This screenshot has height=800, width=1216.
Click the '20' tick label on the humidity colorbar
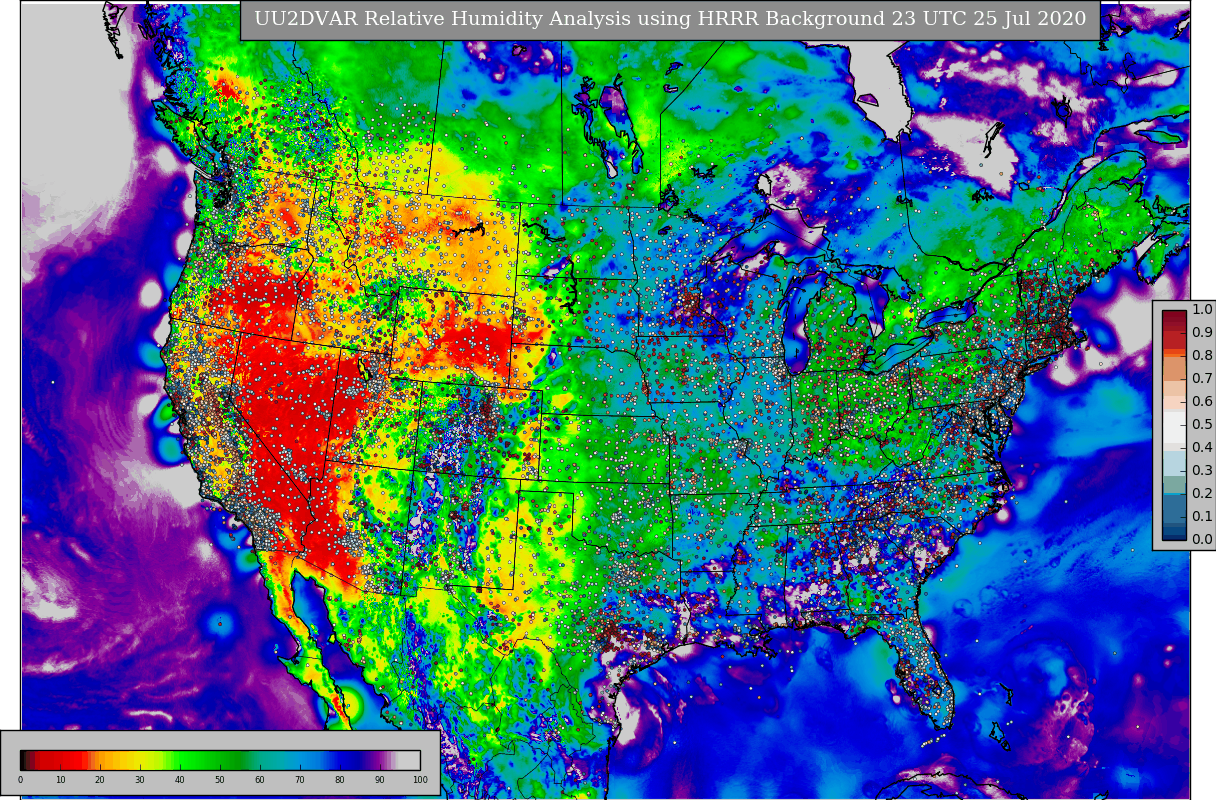click(x=100, y=780)
